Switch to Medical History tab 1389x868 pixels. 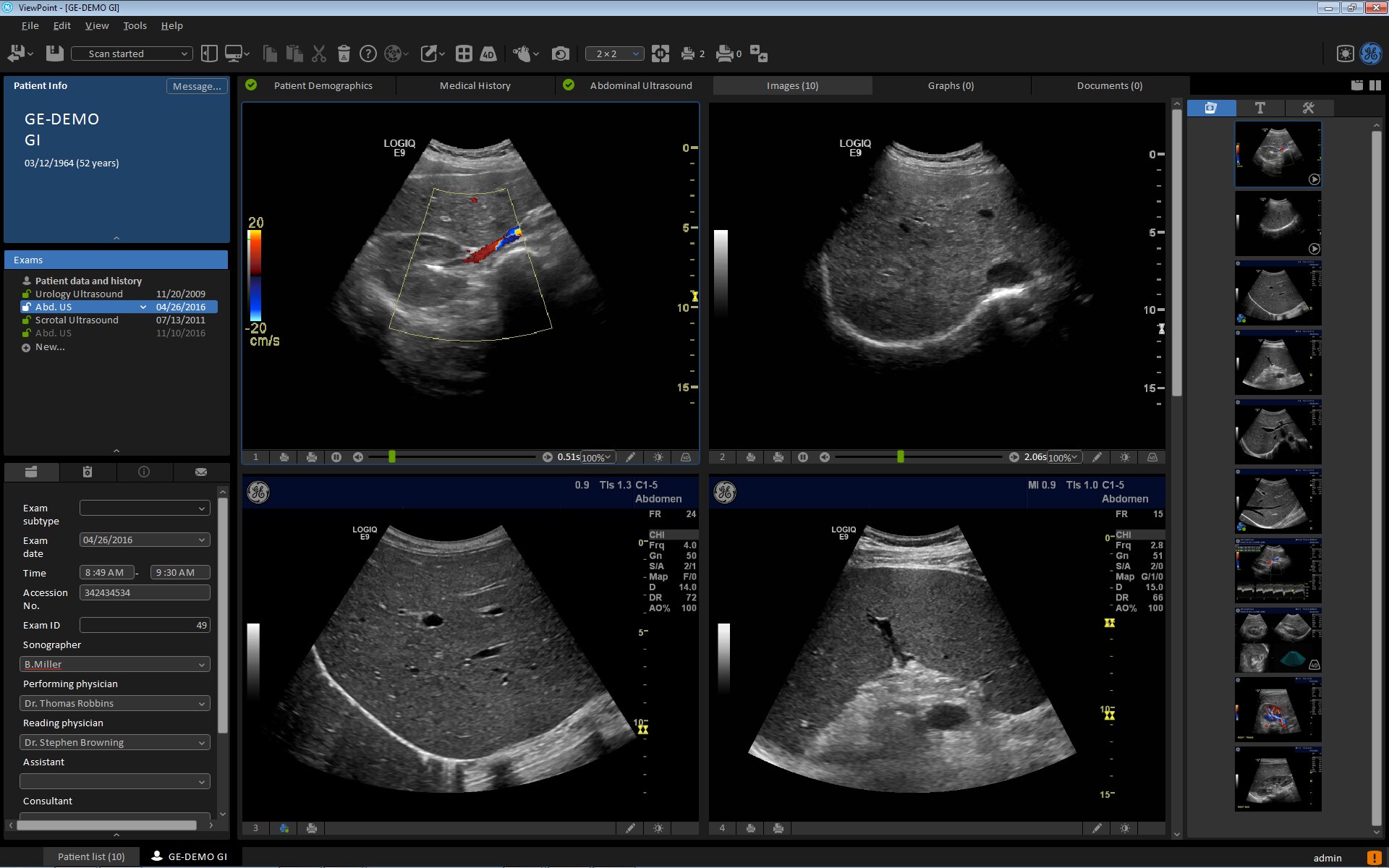tap(475, 85)
